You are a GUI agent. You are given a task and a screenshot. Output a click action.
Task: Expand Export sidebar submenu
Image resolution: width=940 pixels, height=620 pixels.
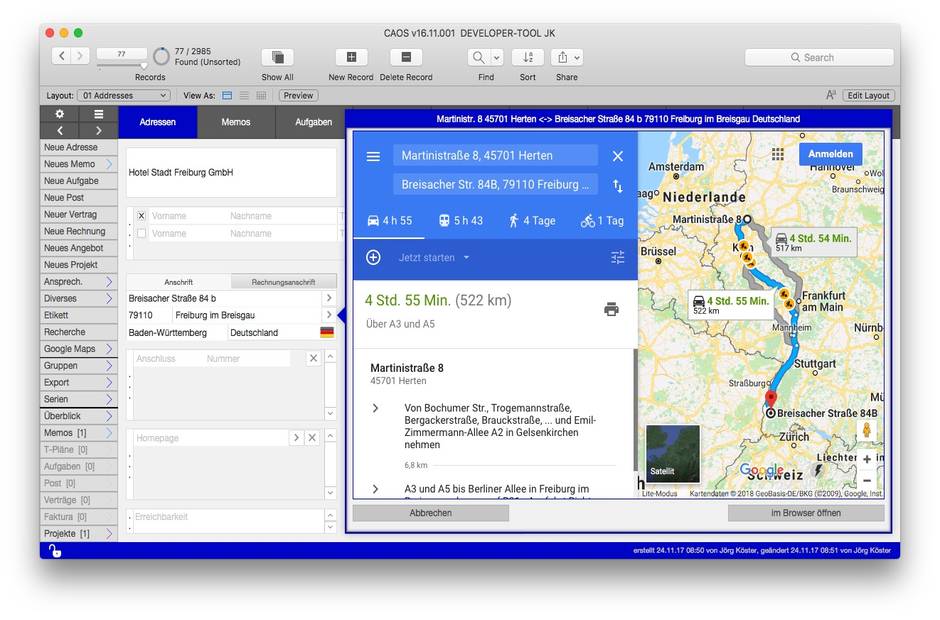[x=109, y=383]
